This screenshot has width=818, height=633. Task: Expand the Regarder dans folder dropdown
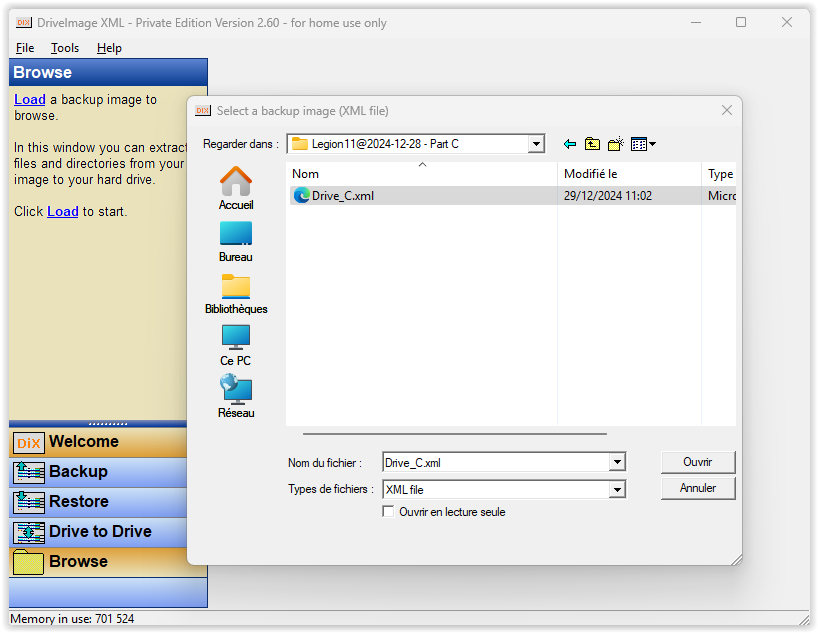click(536, 144)
